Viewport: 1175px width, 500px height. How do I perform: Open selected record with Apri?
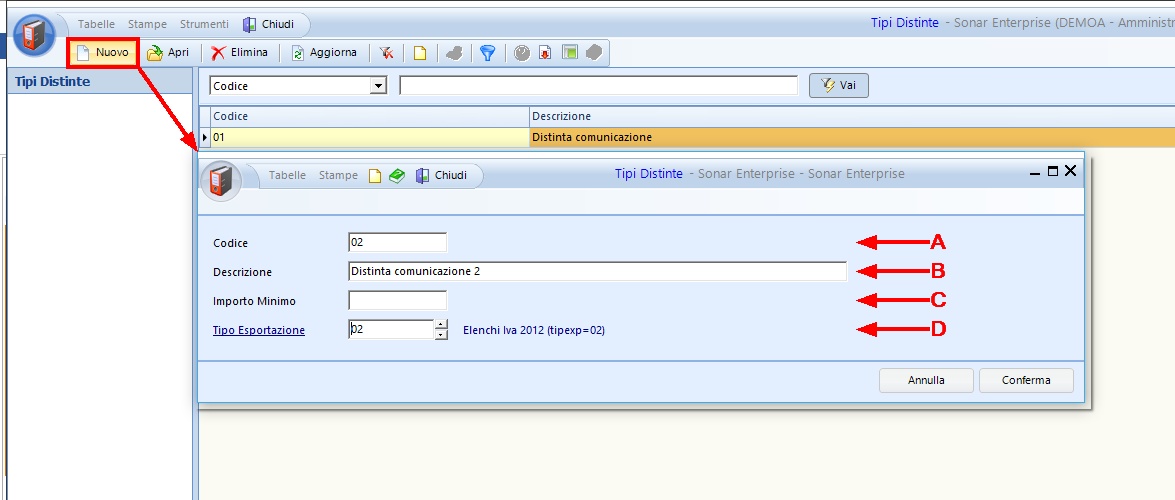(168, 53)
